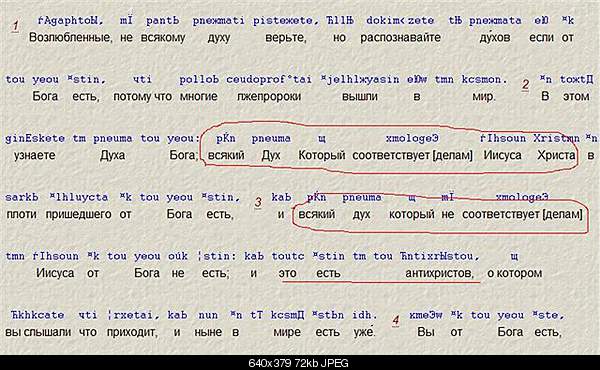The width and height of the screenshot is (600, 370).
Task: Select the transliterated word "kcsmon."
Action: (484, 80)
